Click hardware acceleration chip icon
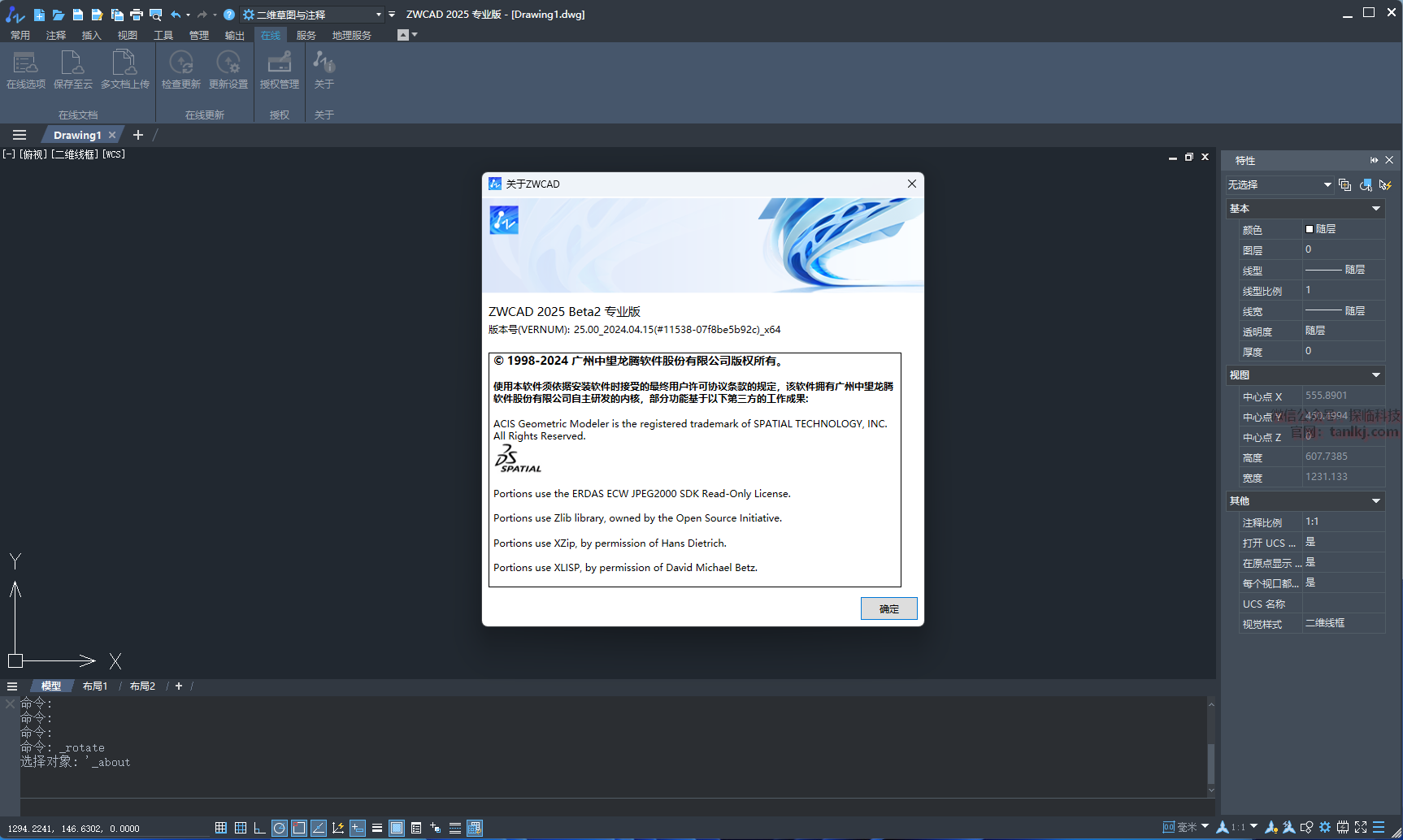Screen dimensions: 1403x840 click(1343, 828)
